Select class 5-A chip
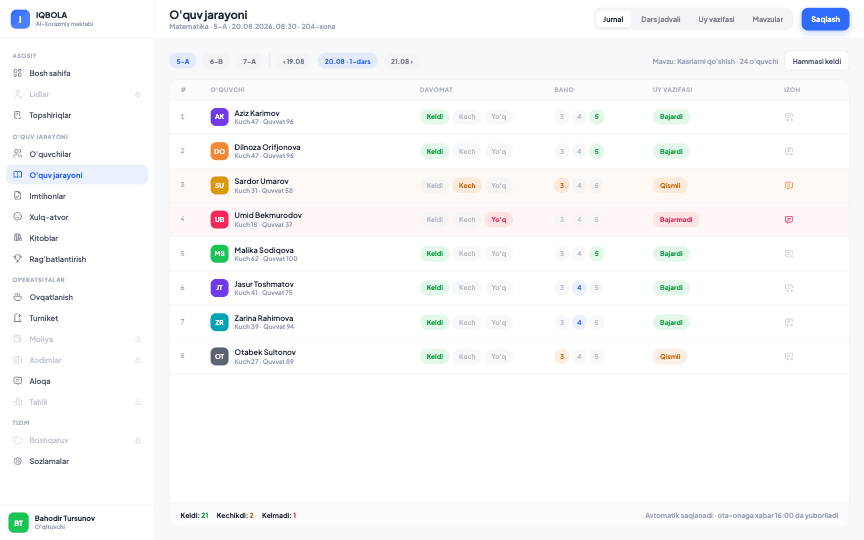The width and height of the screenshot is (864, 540). click(x=183, y=61)
